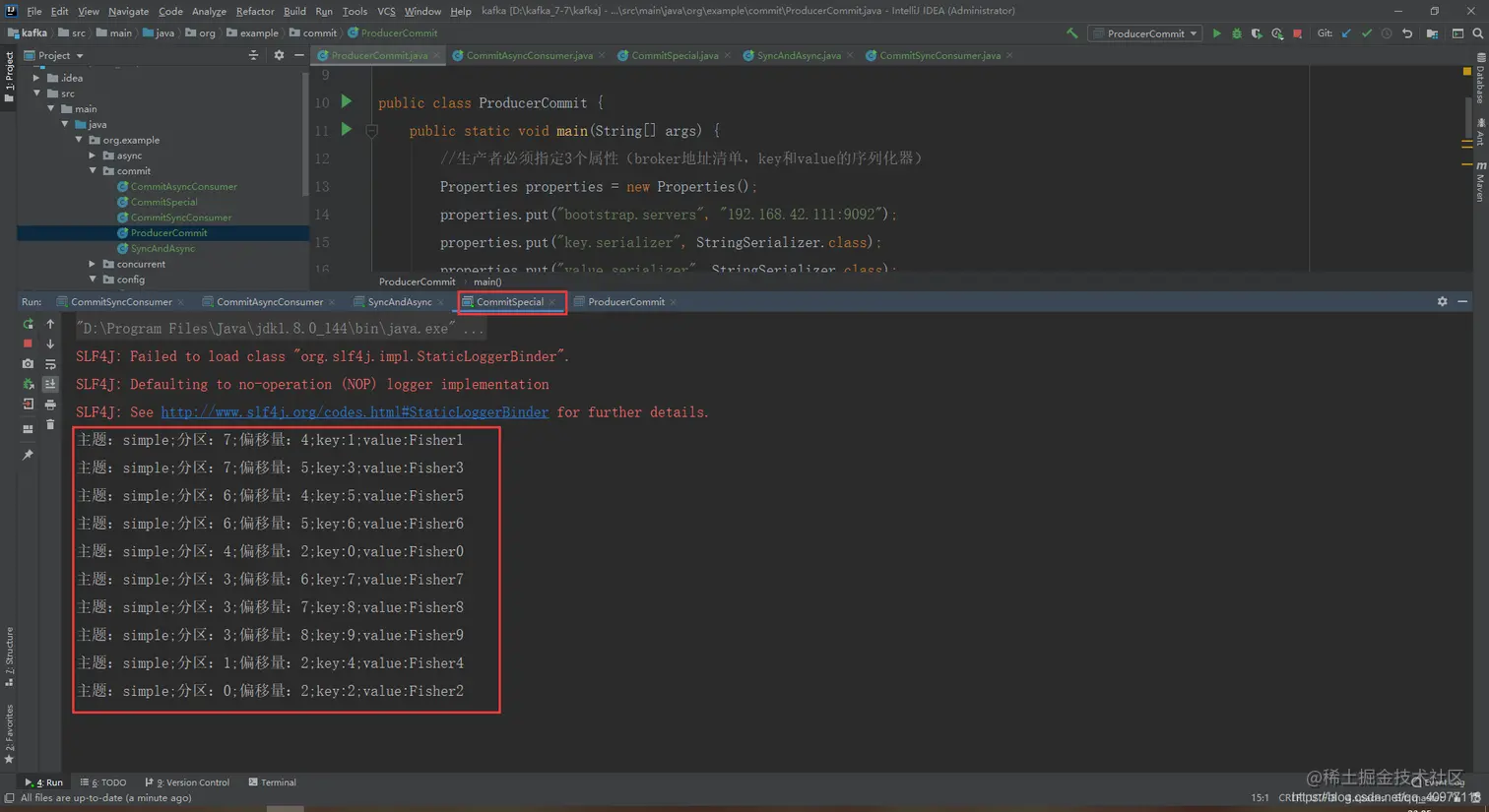The width and height of the screenshot is (1489, 812).
Task: Open the Refactor menu
Action: [254, 11]
